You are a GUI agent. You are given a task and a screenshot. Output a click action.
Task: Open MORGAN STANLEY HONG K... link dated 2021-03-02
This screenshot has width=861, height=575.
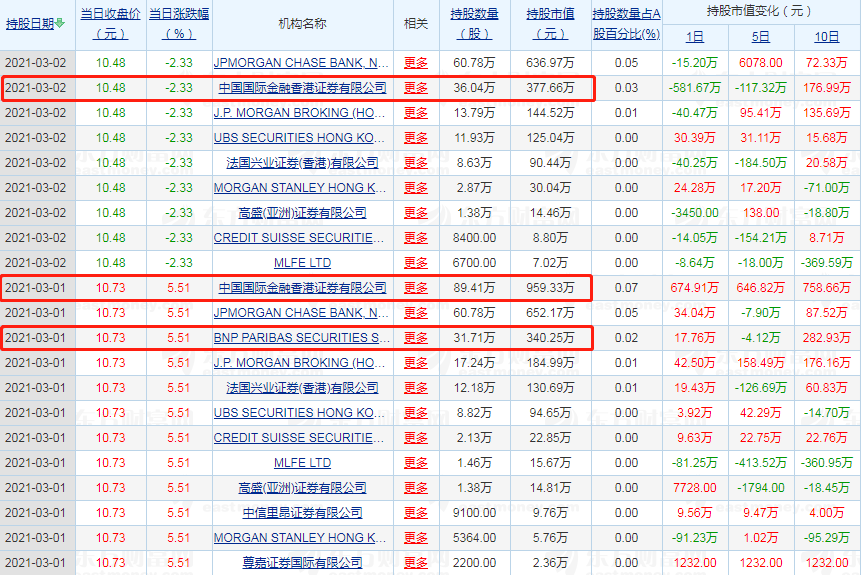(x=300, y=188)
